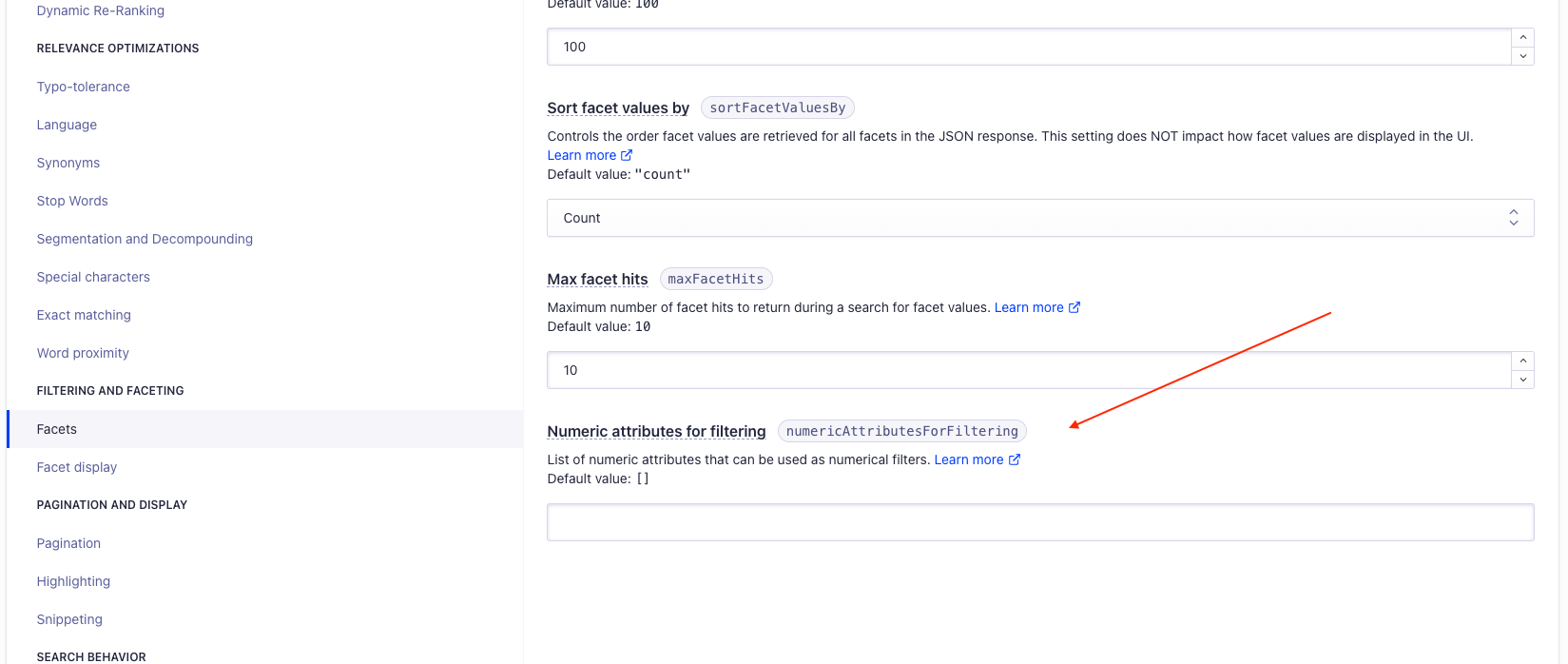Viewport: 1568px width, 664px height.
Task: Click Learn more for Max facet hits
Action: pos(1029,307)
